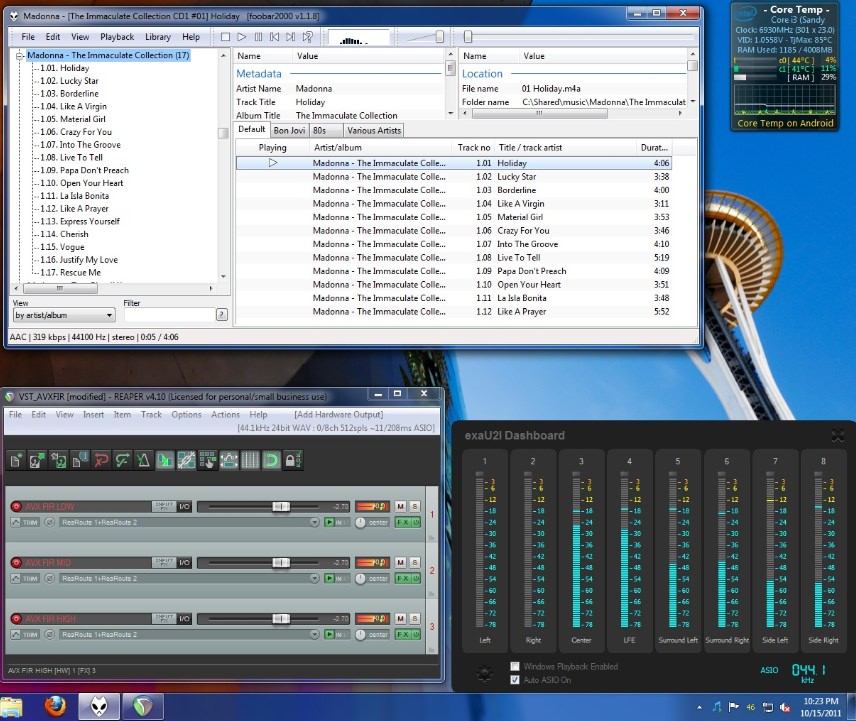The width and height of the screenshot is (856, 721).
Task: Click volume fader of AVX FIR LOW track
Action: [281, 507]
